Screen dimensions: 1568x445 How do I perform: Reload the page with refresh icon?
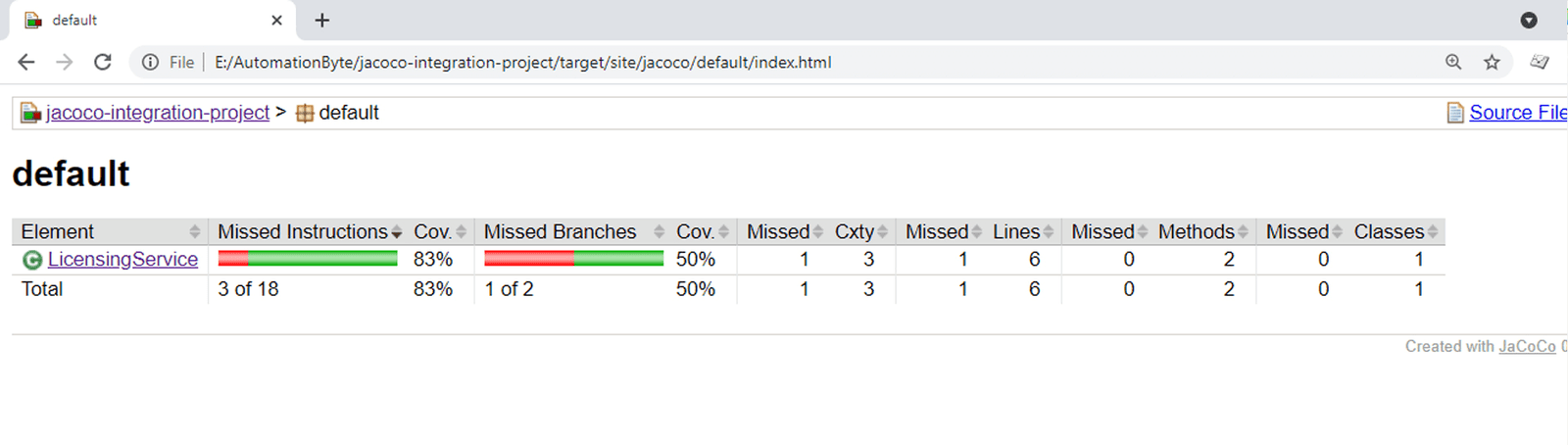pos(102,62)
